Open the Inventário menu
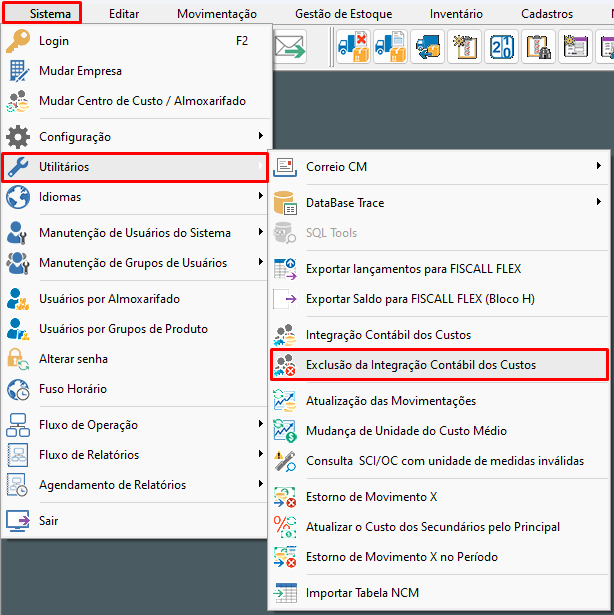 pos(456,14)
